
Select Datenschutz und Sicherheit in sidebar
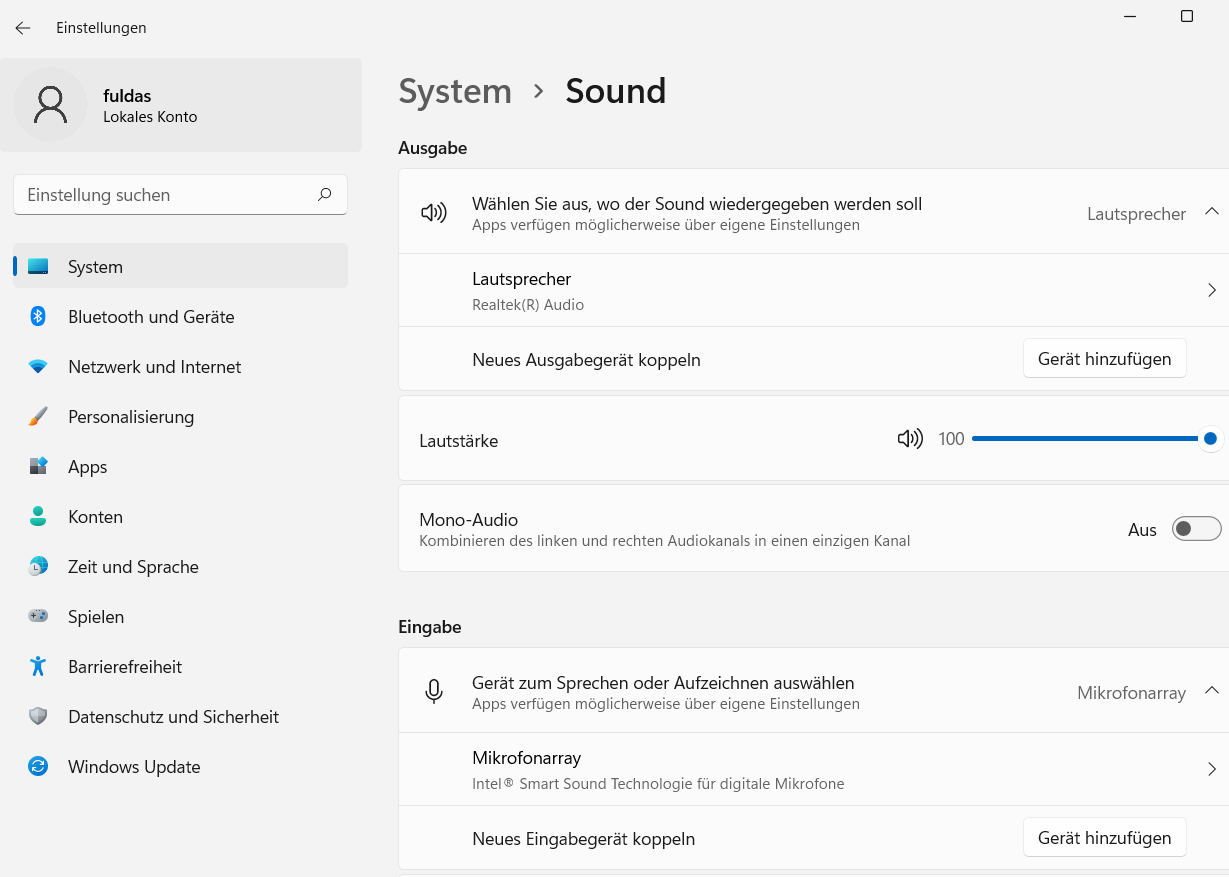click(x=173, y=717)
